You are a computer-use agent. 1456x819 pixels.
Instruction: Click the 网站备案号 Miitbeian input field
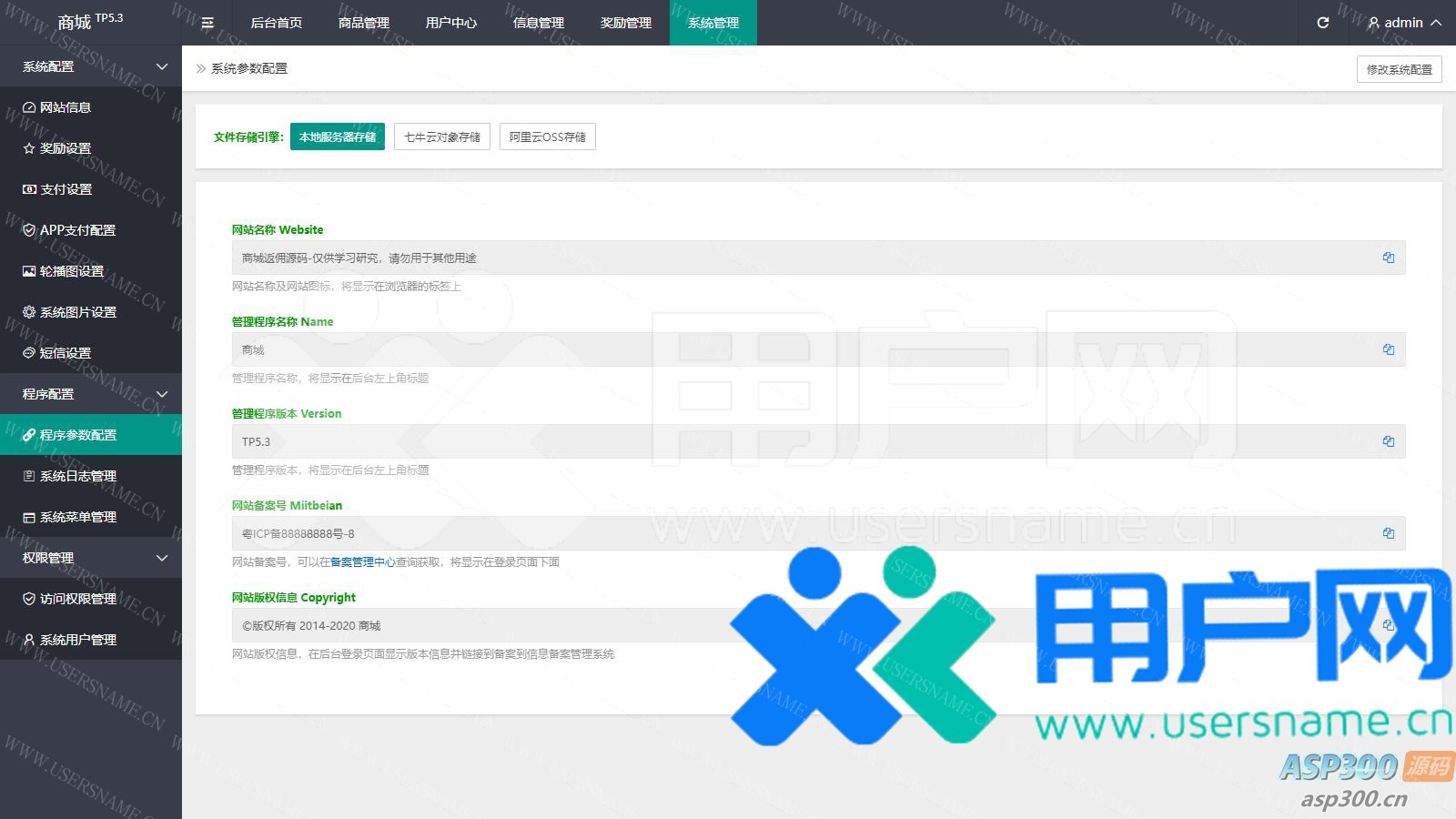tap(818, 533)
